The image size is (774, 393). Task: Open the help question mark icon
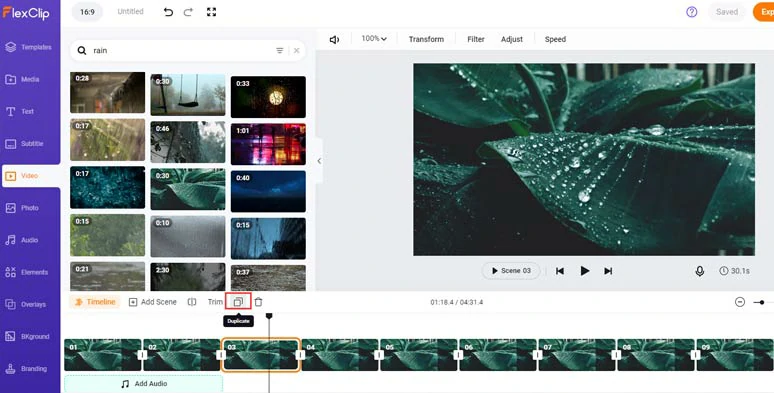(692, 12)
